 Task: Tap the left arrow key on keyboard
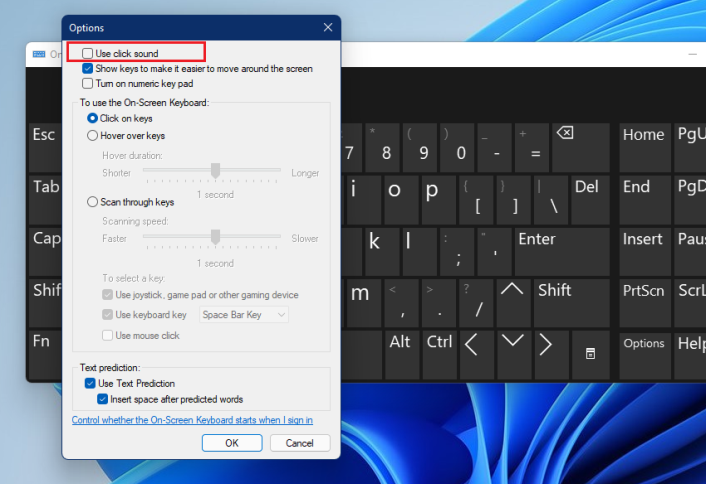point(477,356)
